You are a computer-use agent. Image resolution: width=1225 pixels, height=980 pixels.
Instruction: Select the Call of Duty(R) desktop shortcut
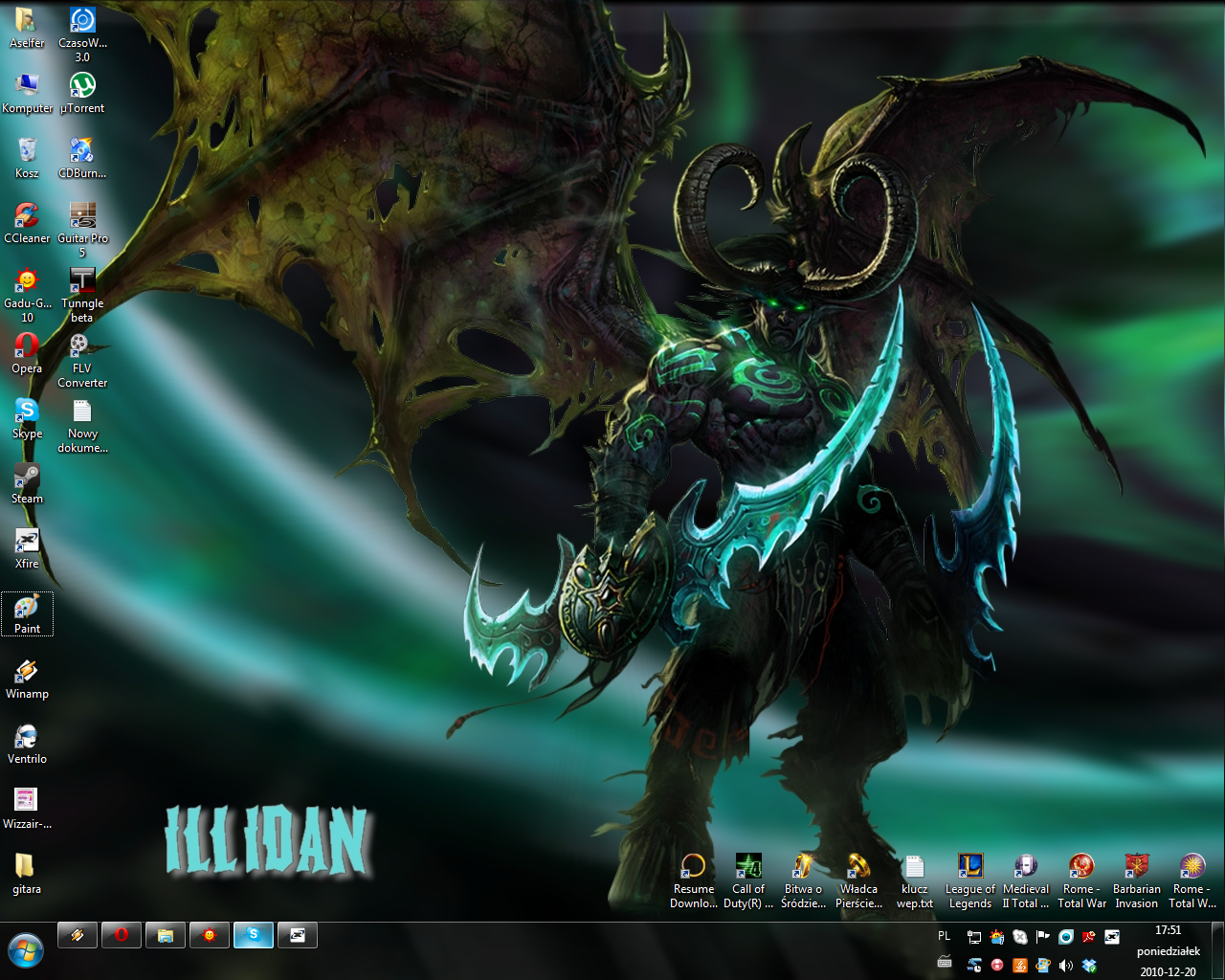[x=748, y=881]
